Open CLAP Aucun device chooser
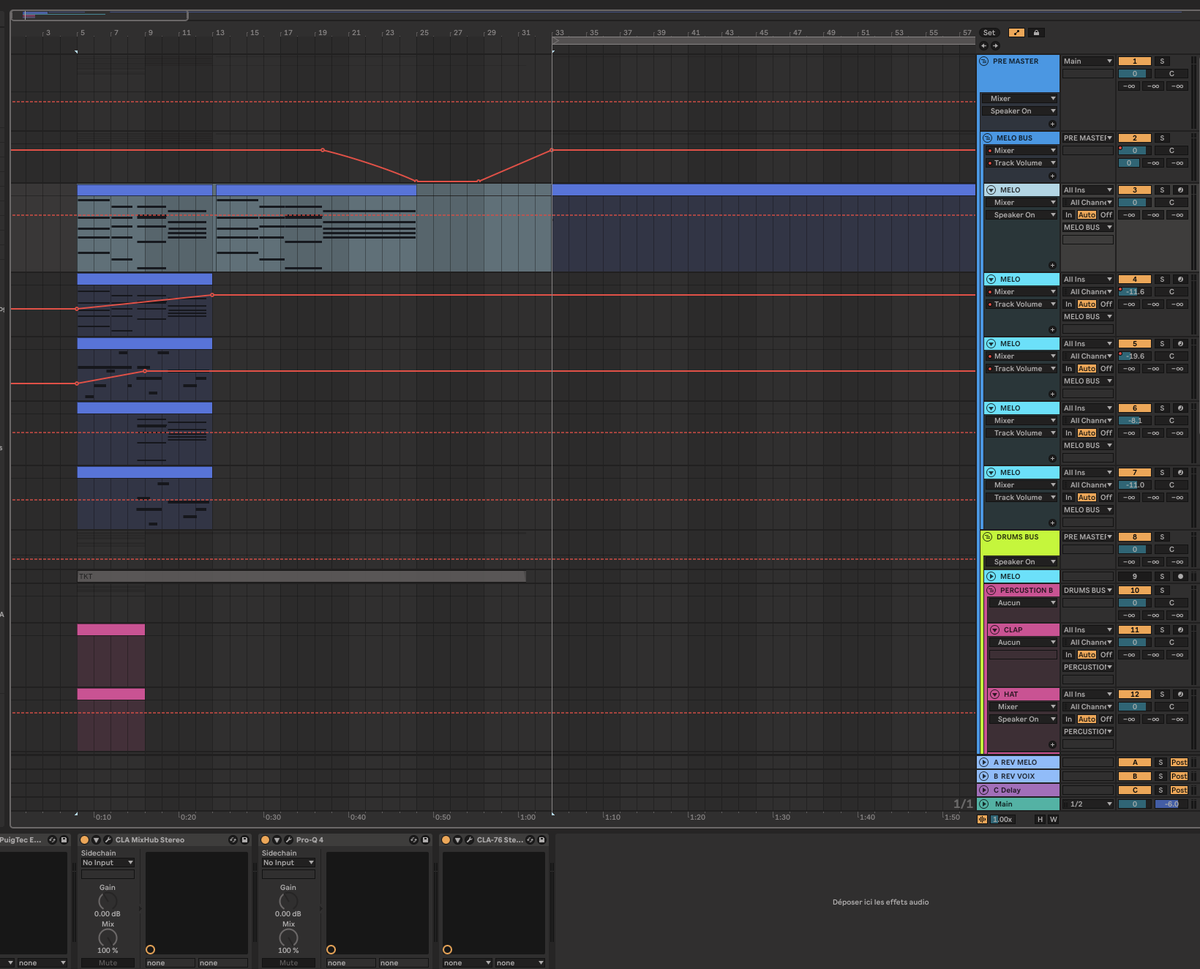1200x969 pixels. (x=1023, y=643)
